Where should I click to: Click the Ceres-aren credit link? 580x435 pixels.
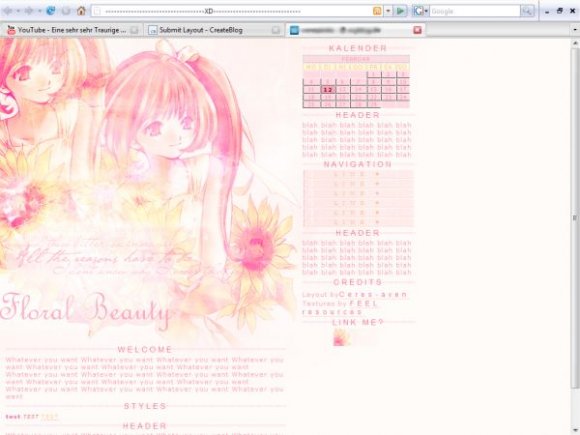pyautogui.click(x=373, y=295)
